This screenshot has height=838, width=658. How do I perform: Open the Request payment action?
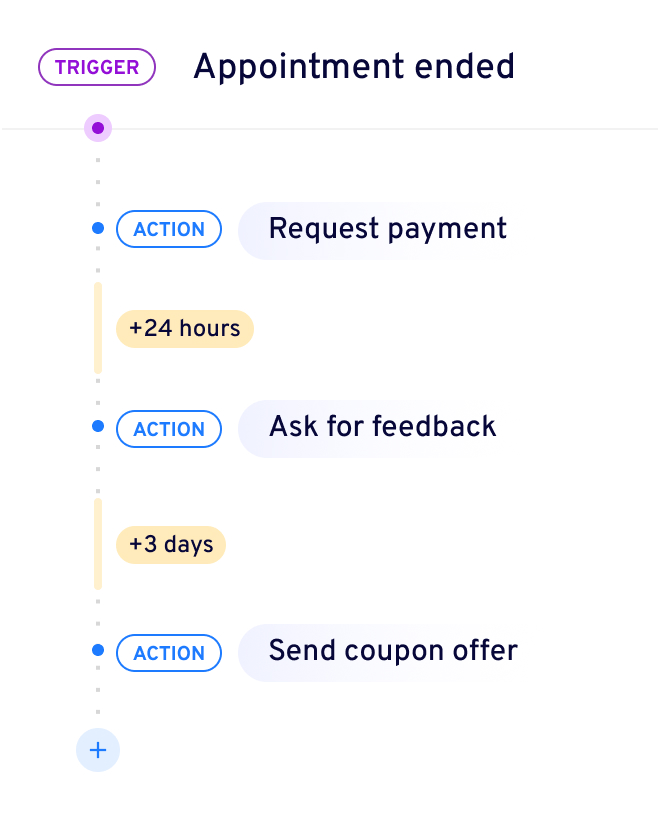click(387, 229)
